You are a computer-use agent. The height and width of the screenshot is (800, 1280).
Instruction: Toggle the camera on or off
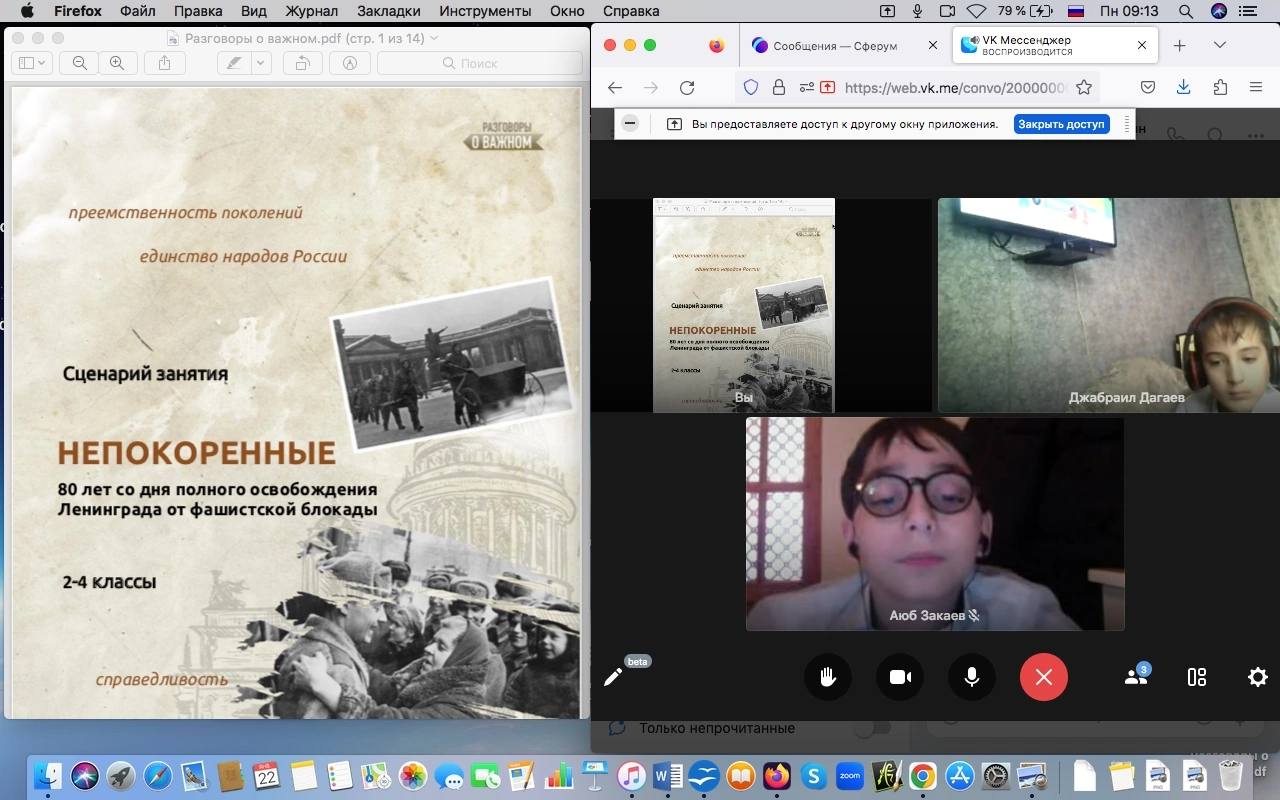pos(900,677)
